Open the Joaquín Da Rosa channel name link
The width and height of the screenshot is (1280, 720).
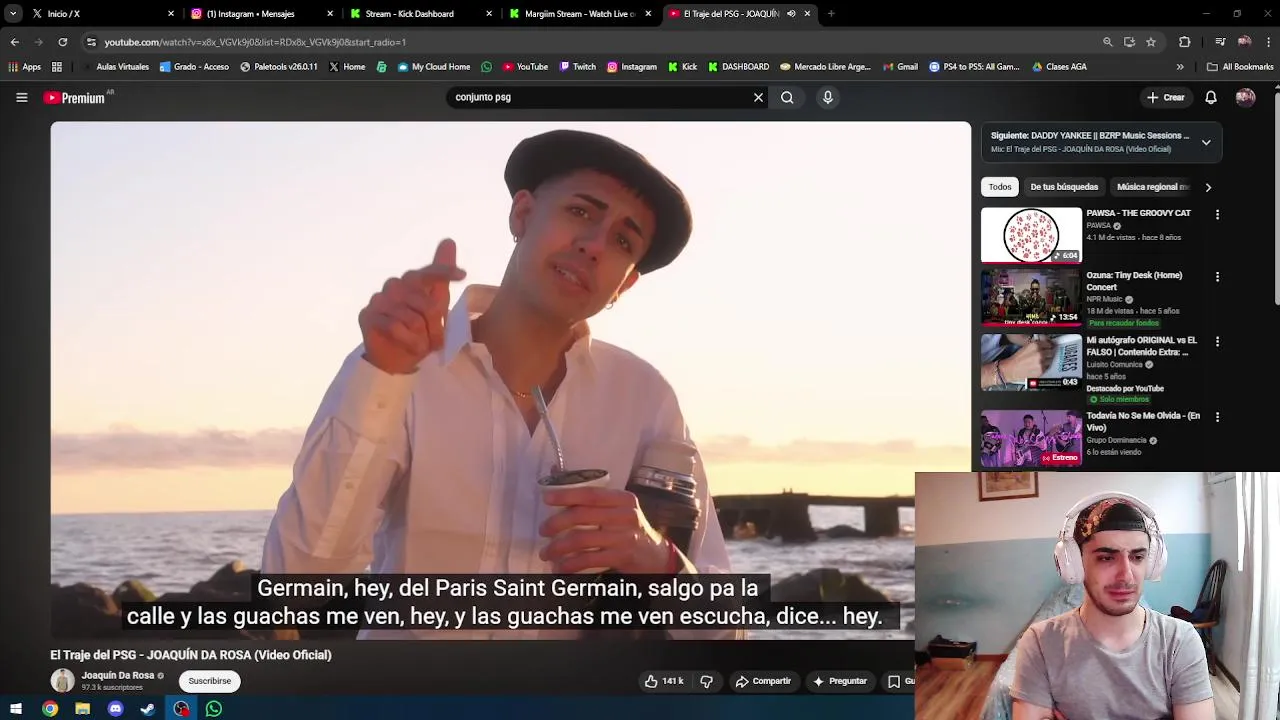tap(118, 675)
